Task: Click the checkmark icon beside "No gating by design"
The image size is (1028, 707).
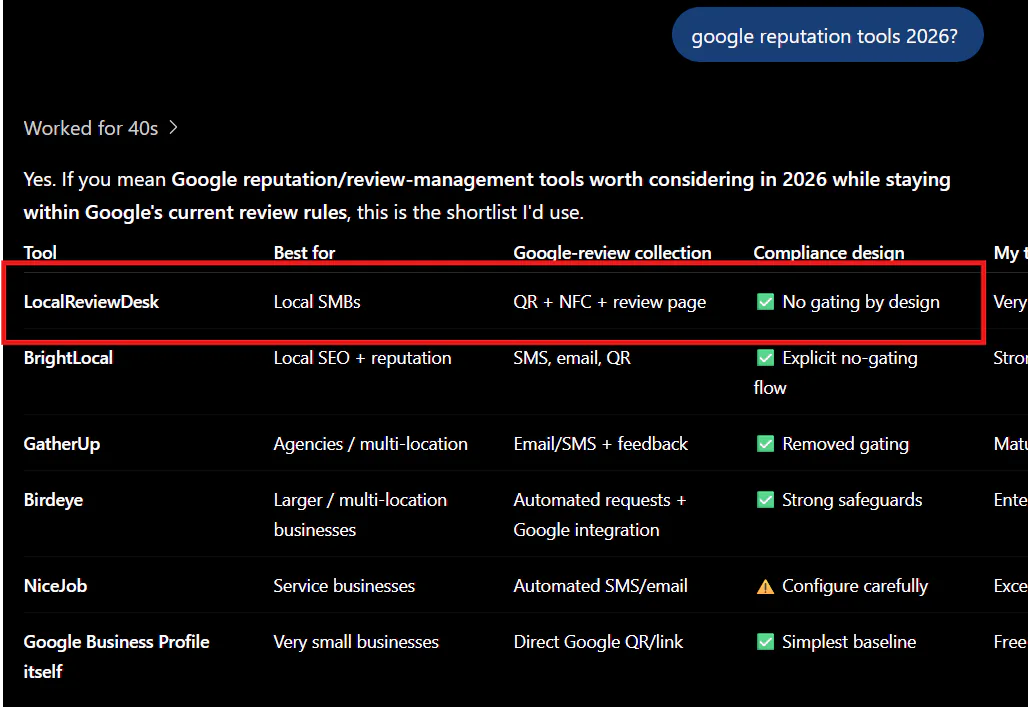Action: tap(765, 302)
